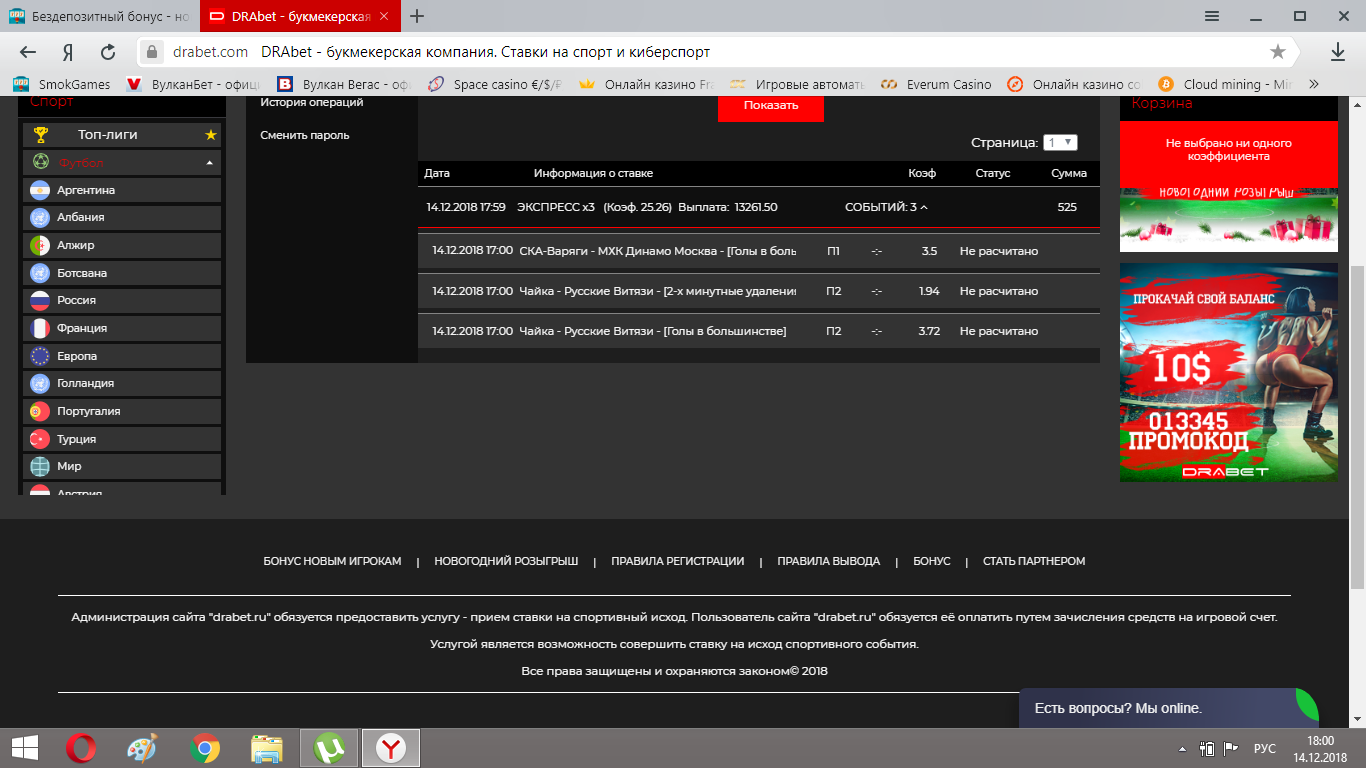Screen dimensions: 1366x768
Task: Select Албания in the sports sidebar
Action: tap(122, 217)
